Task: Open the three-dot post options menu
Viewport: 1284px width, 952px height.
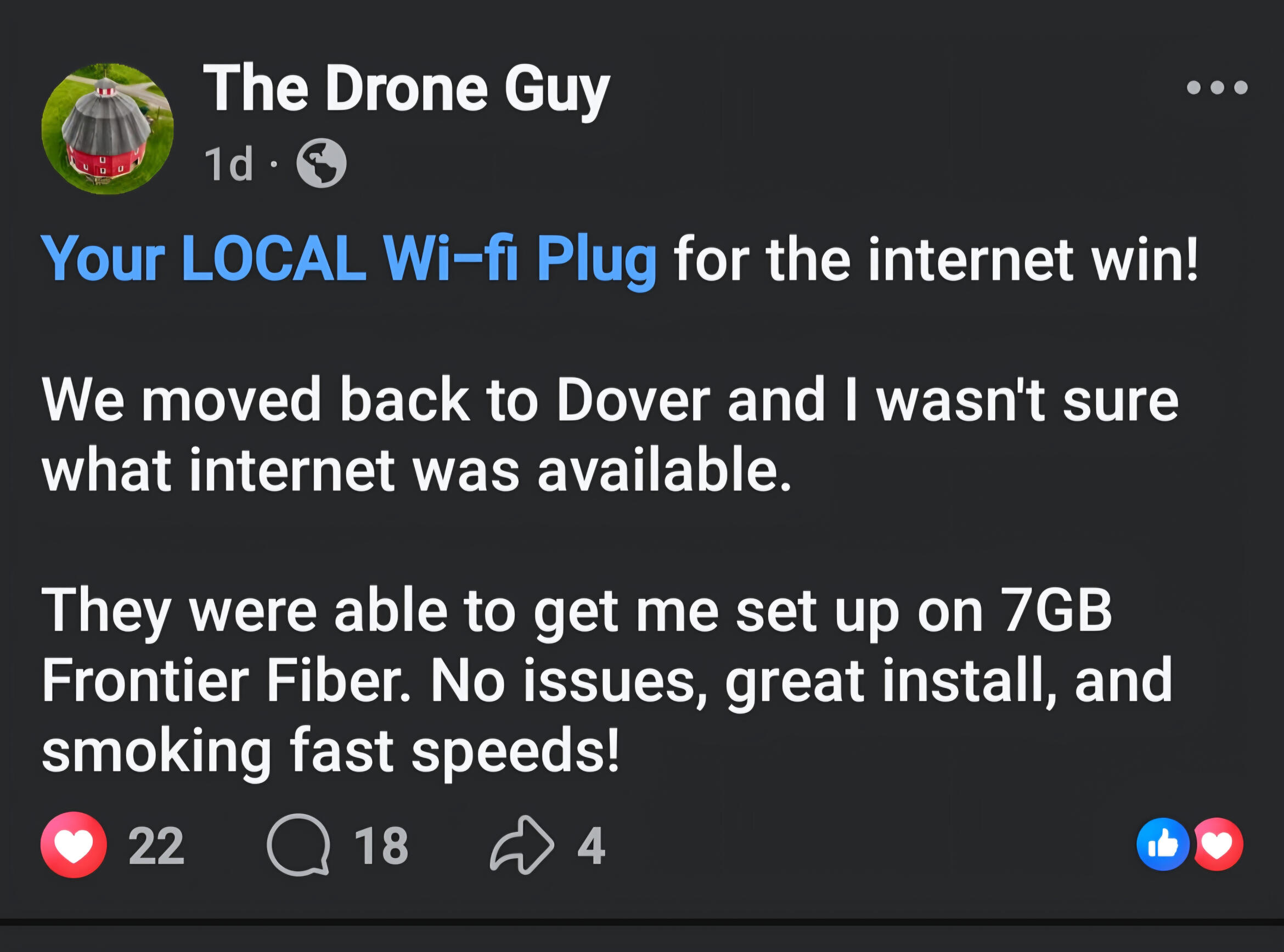Action: pos(1217,88)
